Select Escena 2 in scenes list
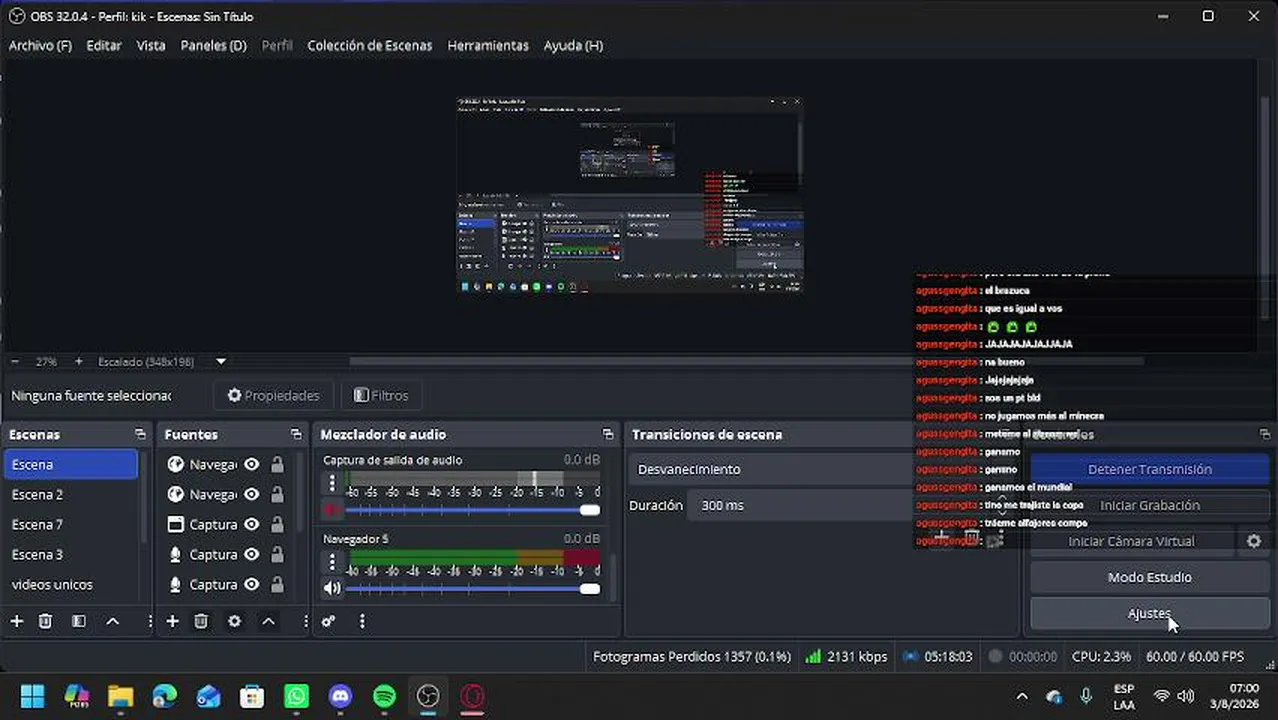Image resolution: width=1278 pixels, height=720 pixels. point(71,494)
